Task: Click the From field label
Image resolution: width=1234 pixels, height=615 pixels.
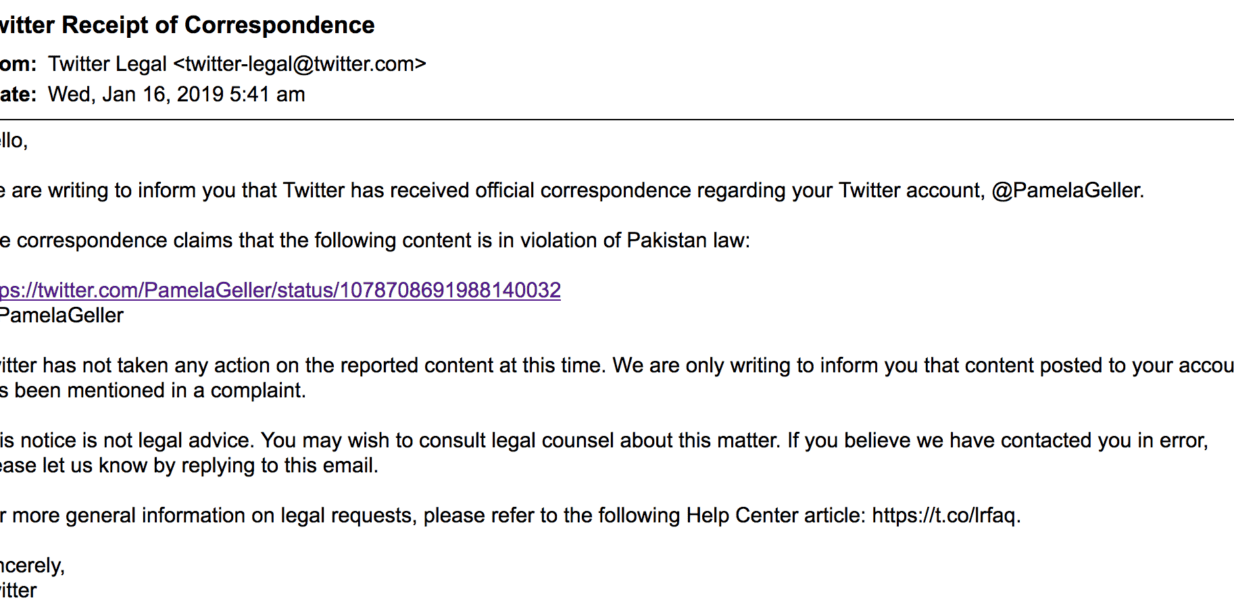Action: coord(18,65)
